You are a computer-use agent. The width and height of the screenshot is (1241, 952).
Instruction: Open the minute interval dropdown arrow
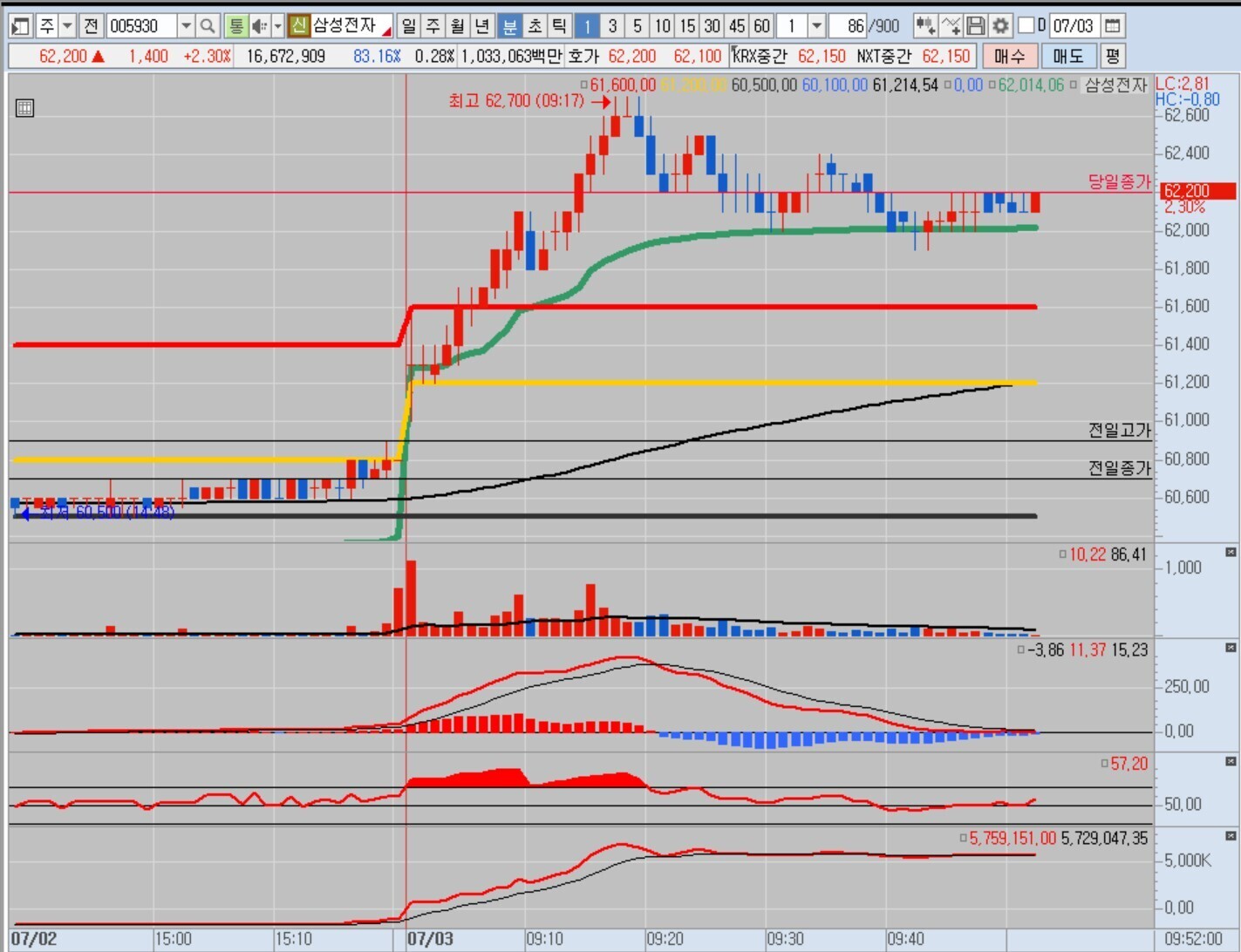(816, 26)
